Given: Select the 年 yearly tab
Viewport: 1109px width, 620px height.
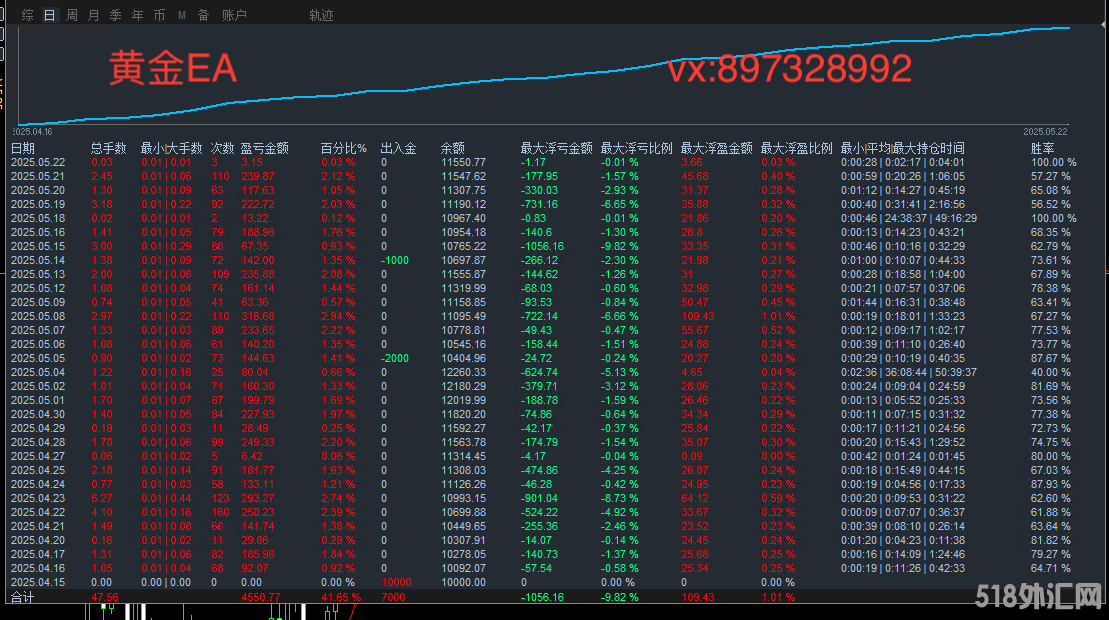Looking at the screenshot, I should pyautogui.click(x=138, y=15).
